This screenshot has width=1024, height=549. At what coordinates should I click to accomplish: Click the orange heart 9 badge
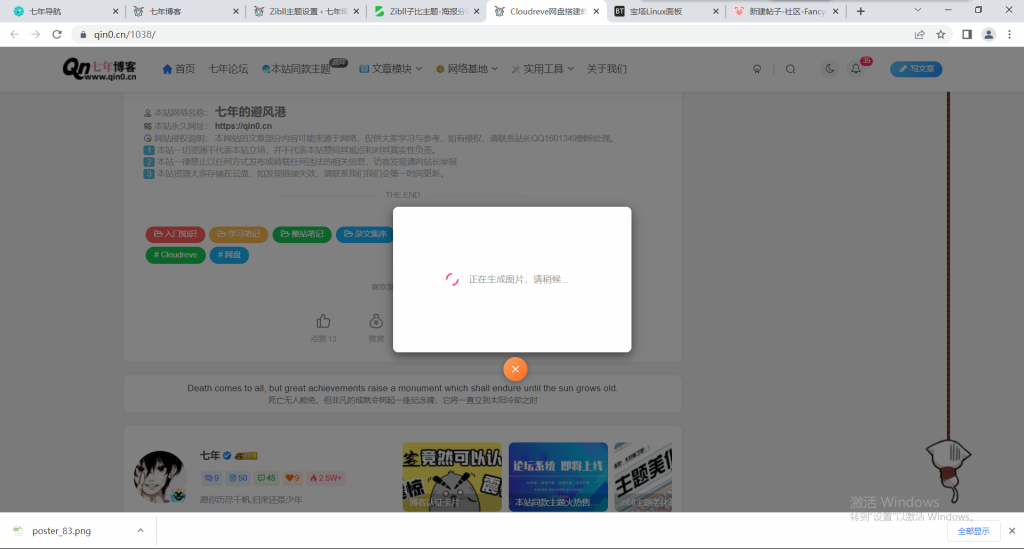293,478
